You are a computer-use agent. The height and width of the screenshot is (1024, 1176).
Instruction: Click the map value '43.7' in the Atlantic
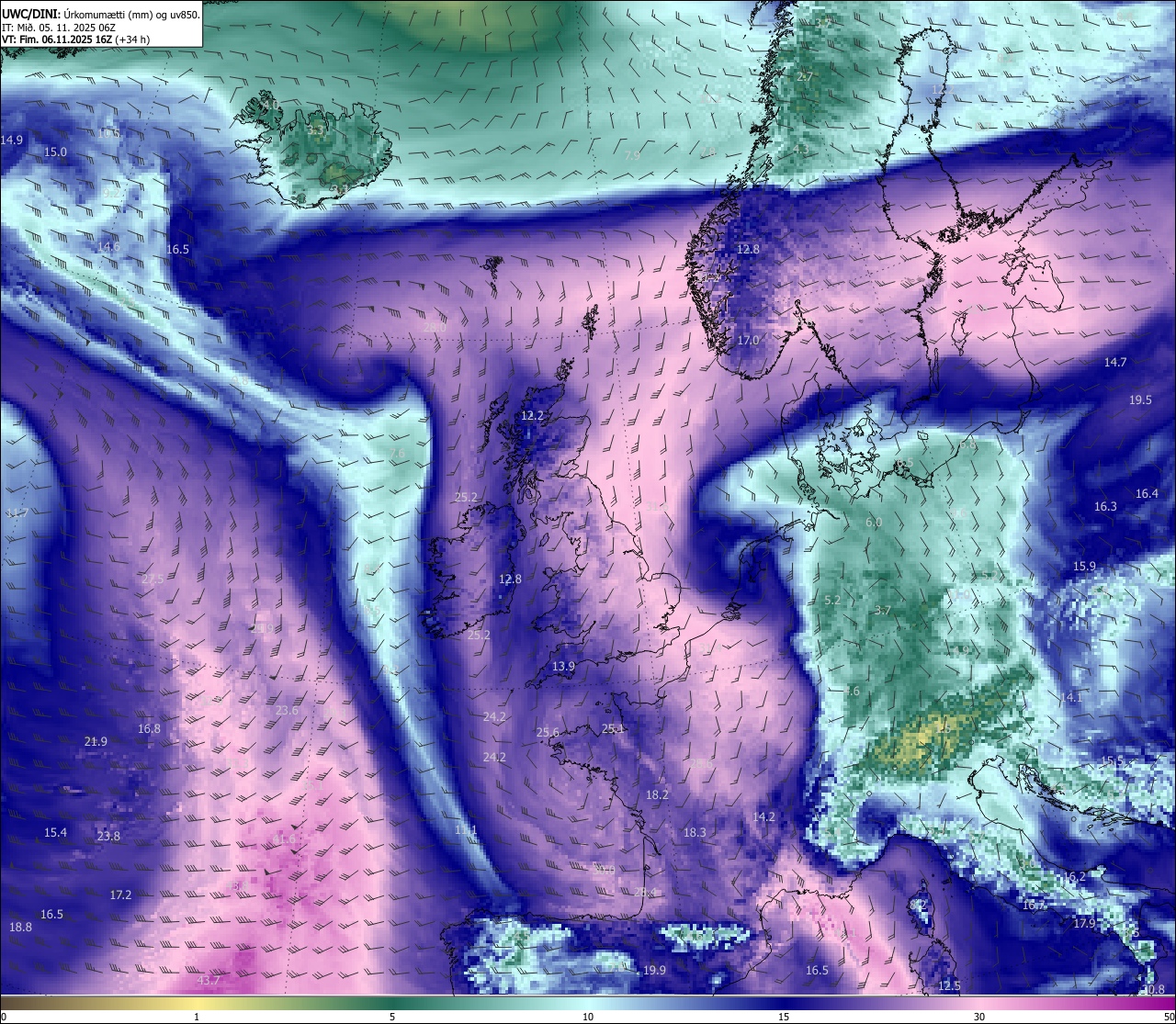209,981
